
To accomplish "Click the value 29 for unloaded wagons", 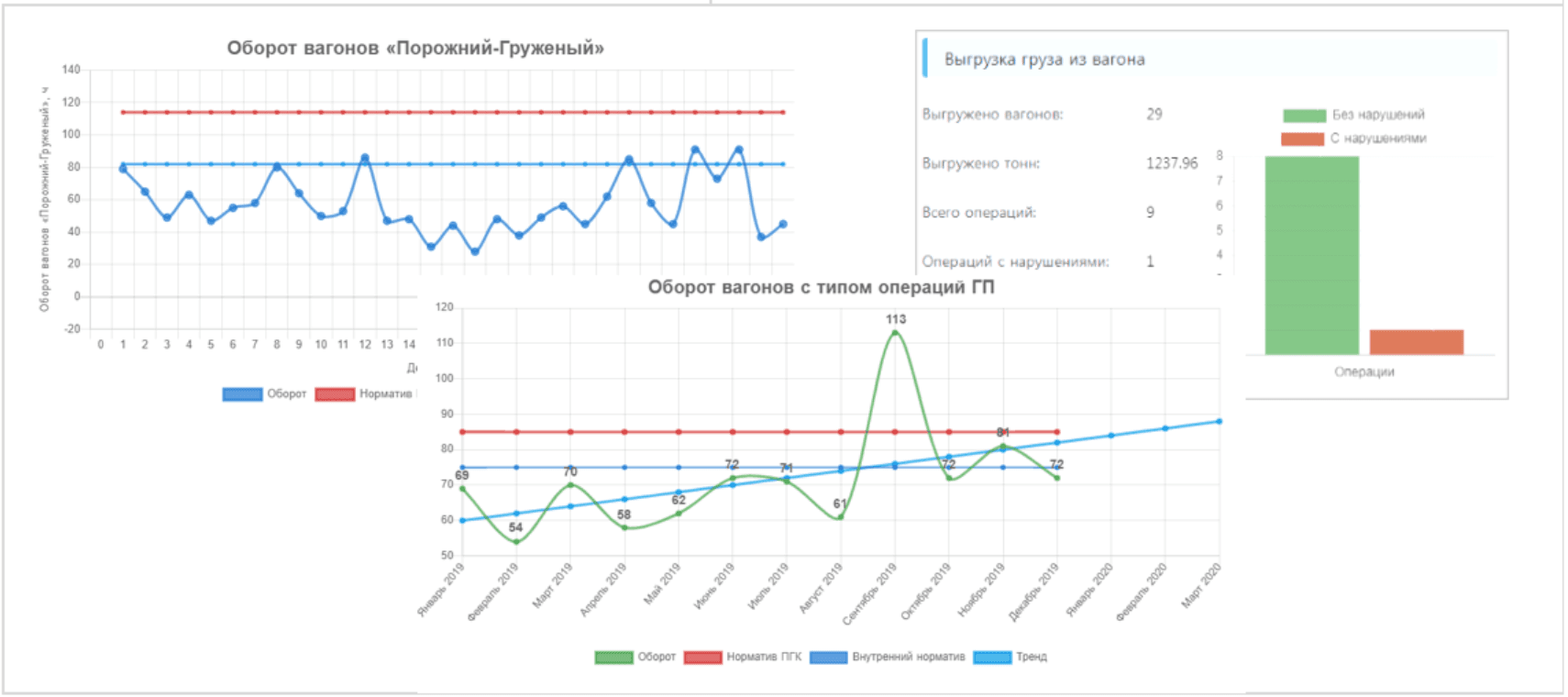I will tap(1154, 115).
